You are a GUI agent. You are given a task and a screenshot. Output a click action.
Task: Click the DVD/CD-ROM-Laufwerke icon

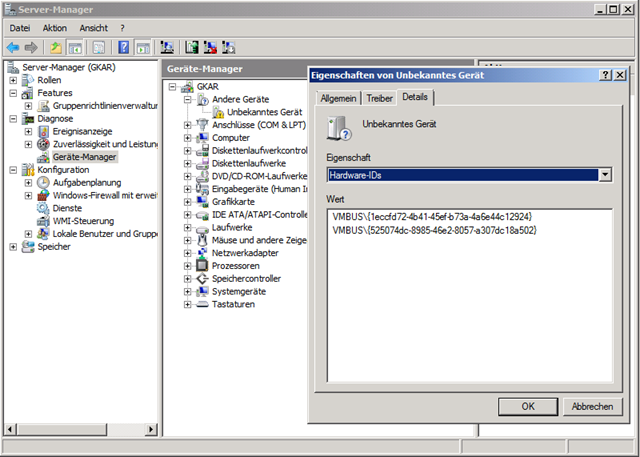tap(202, 176)
